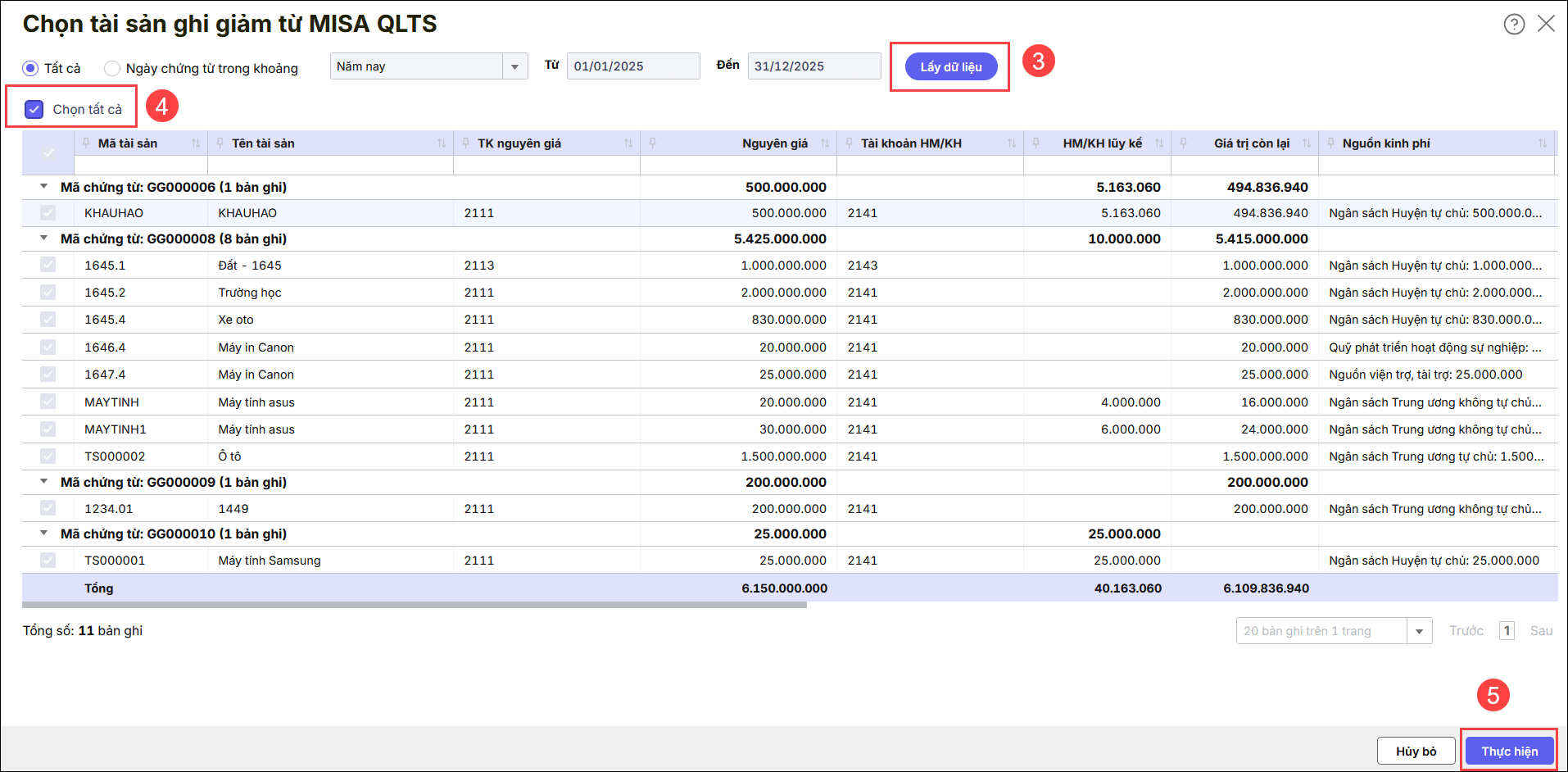Image resolution: width=1568 pixels, height=772 pixels.
Task: Go to next page with Sau
Action: click(1541, 631)
